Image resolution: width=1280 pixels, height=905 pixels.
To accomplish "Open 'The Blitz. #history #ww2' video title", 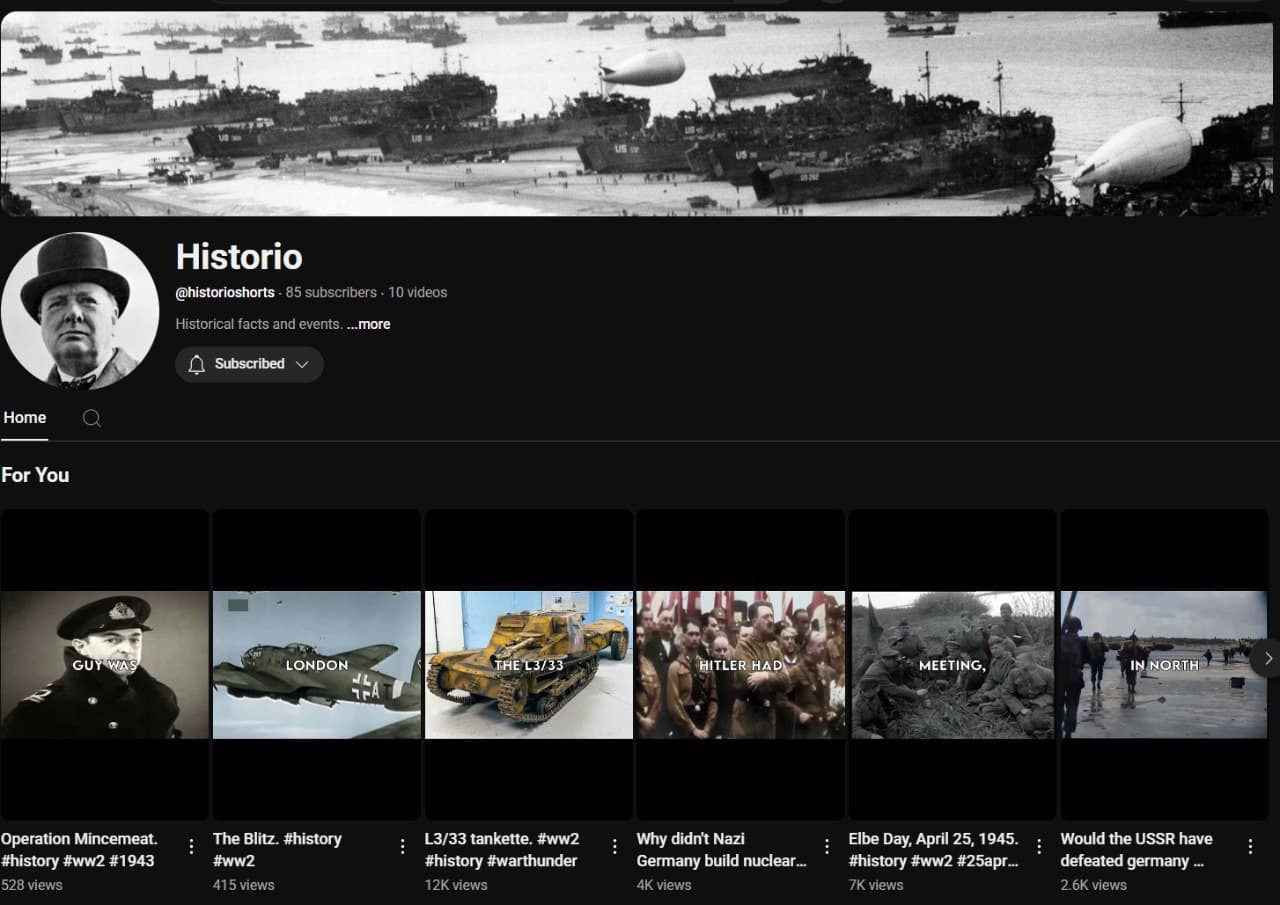I will point(278,849).
